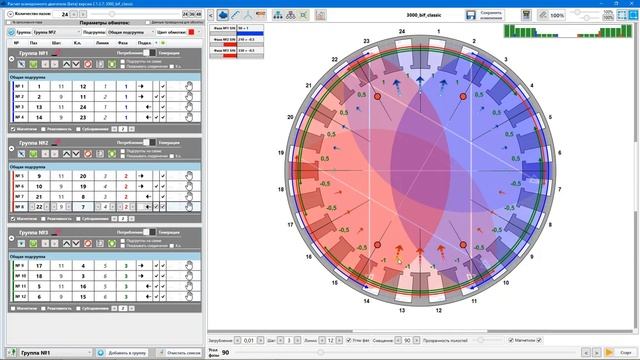Click the Паз column header

coord(33,42)
